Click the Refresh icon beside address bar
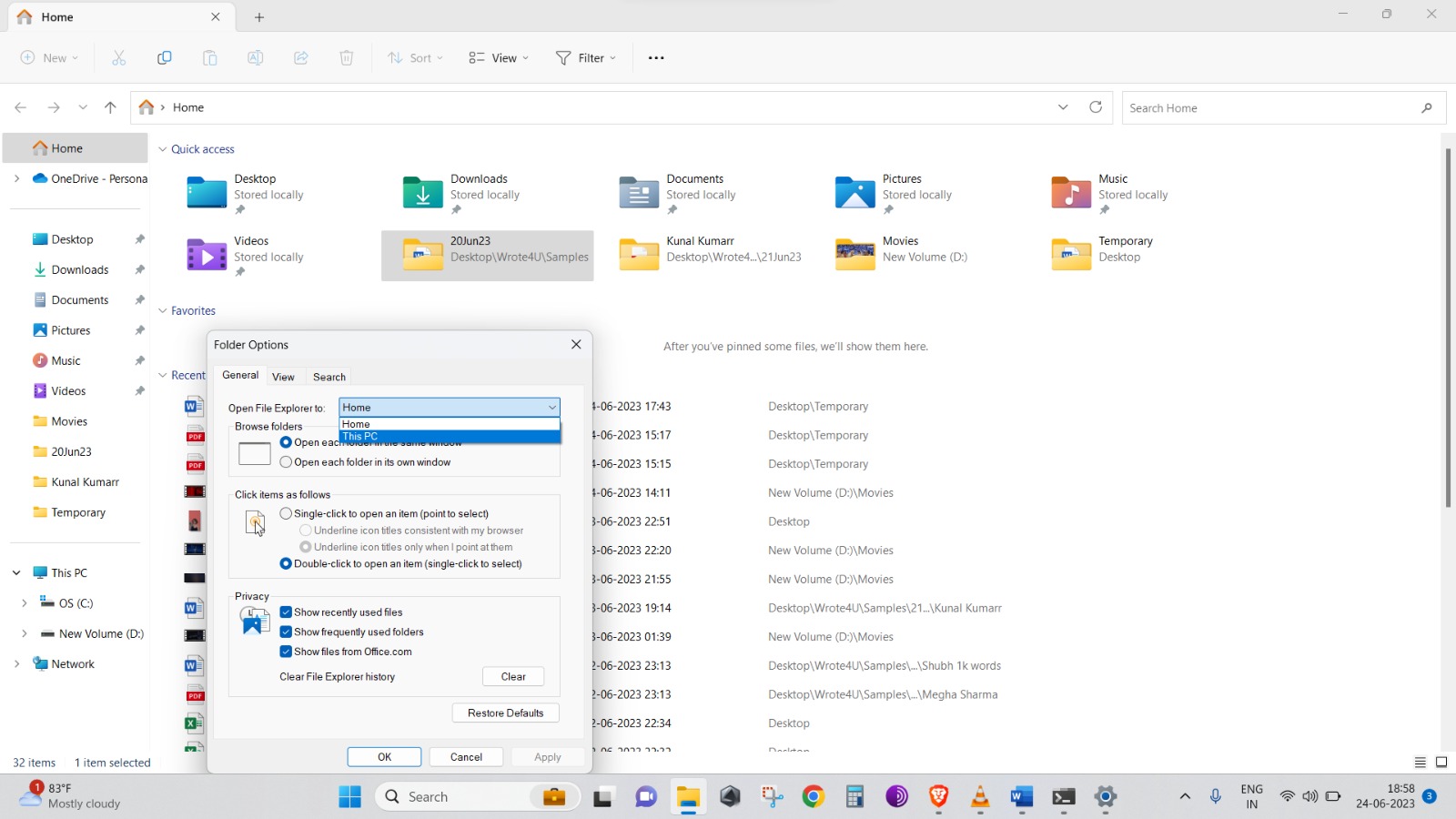This screenshot has width=1456, height=819. pos(1096,107)
